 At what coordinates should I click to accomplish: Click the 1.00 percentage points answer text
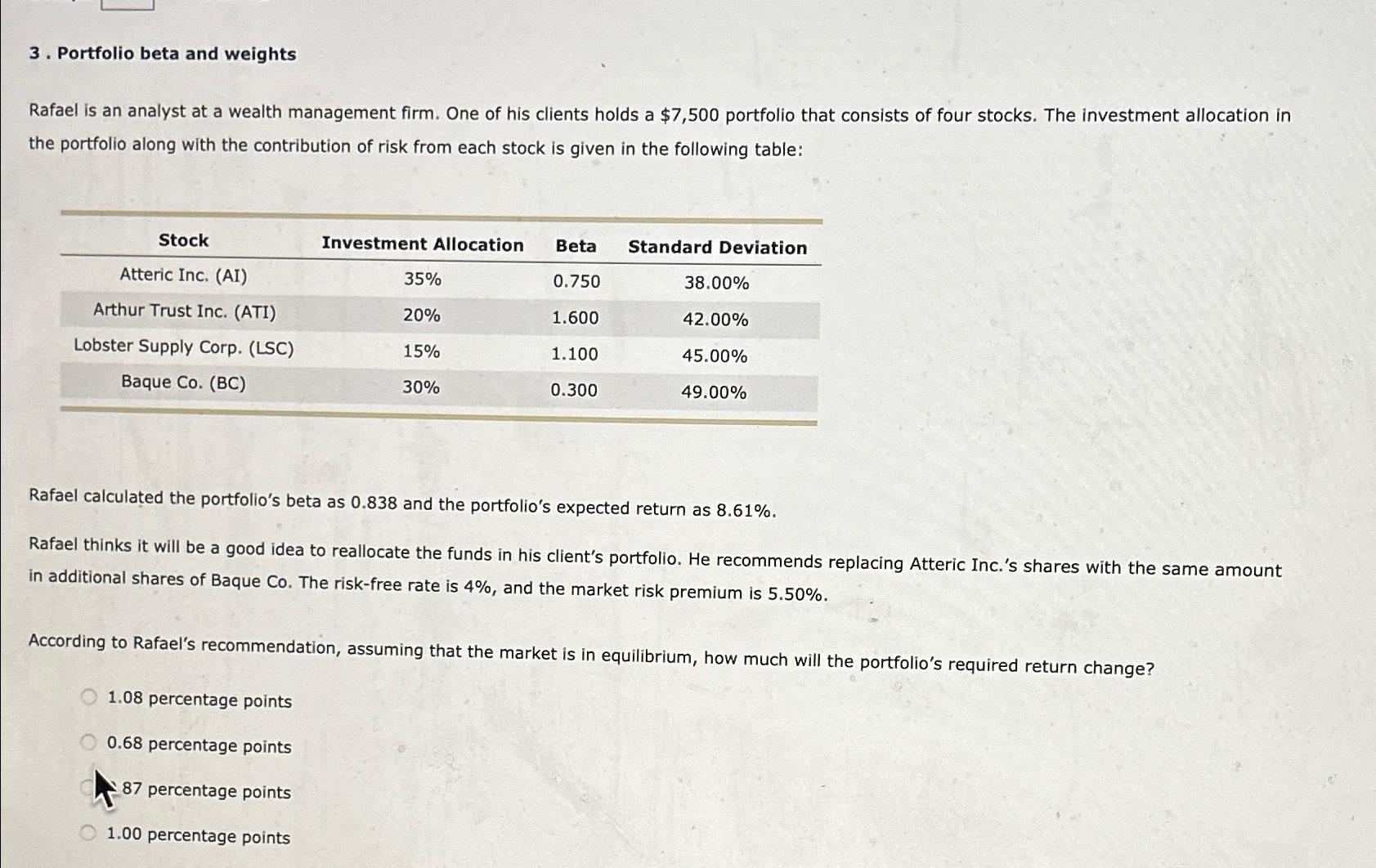point(198,836)
